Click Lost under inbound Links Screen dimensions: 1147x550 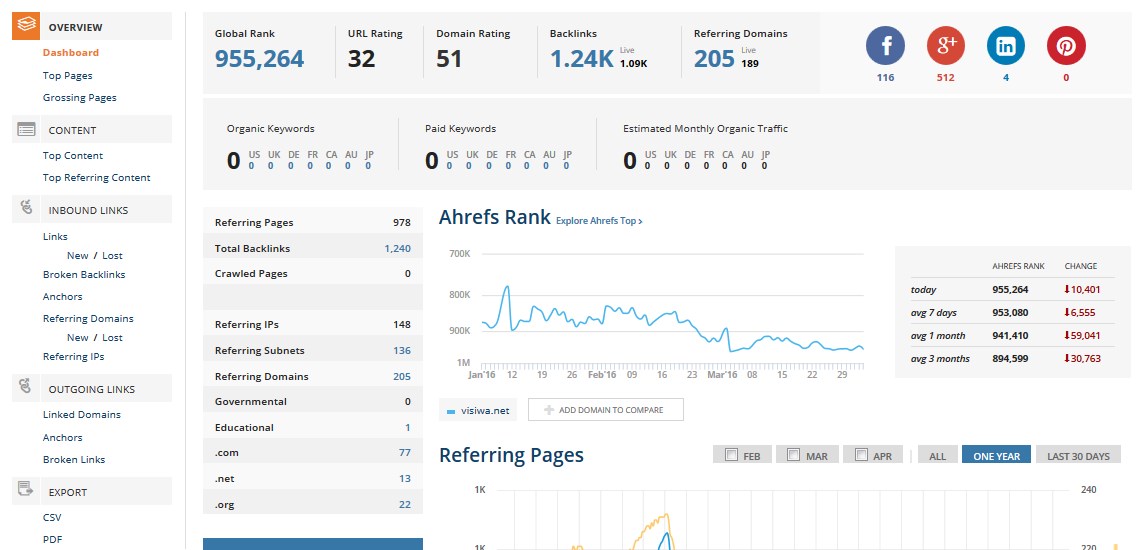coord(112,255)
